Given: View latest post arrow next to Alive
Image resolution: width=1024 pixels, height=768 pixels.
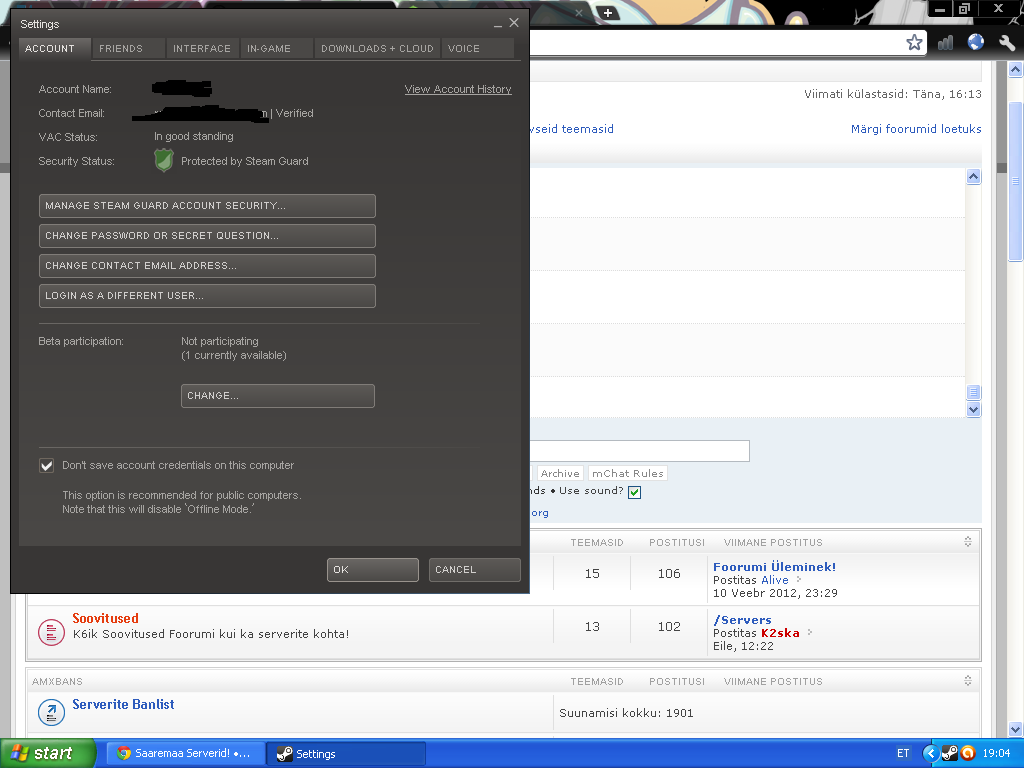Looking at the screenshot, I should (799, 579).
